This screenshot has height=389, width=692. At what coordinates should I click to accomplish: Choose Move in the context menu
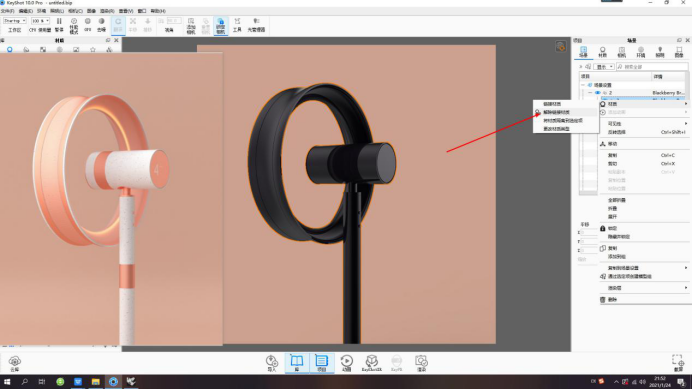click(644, 144)
